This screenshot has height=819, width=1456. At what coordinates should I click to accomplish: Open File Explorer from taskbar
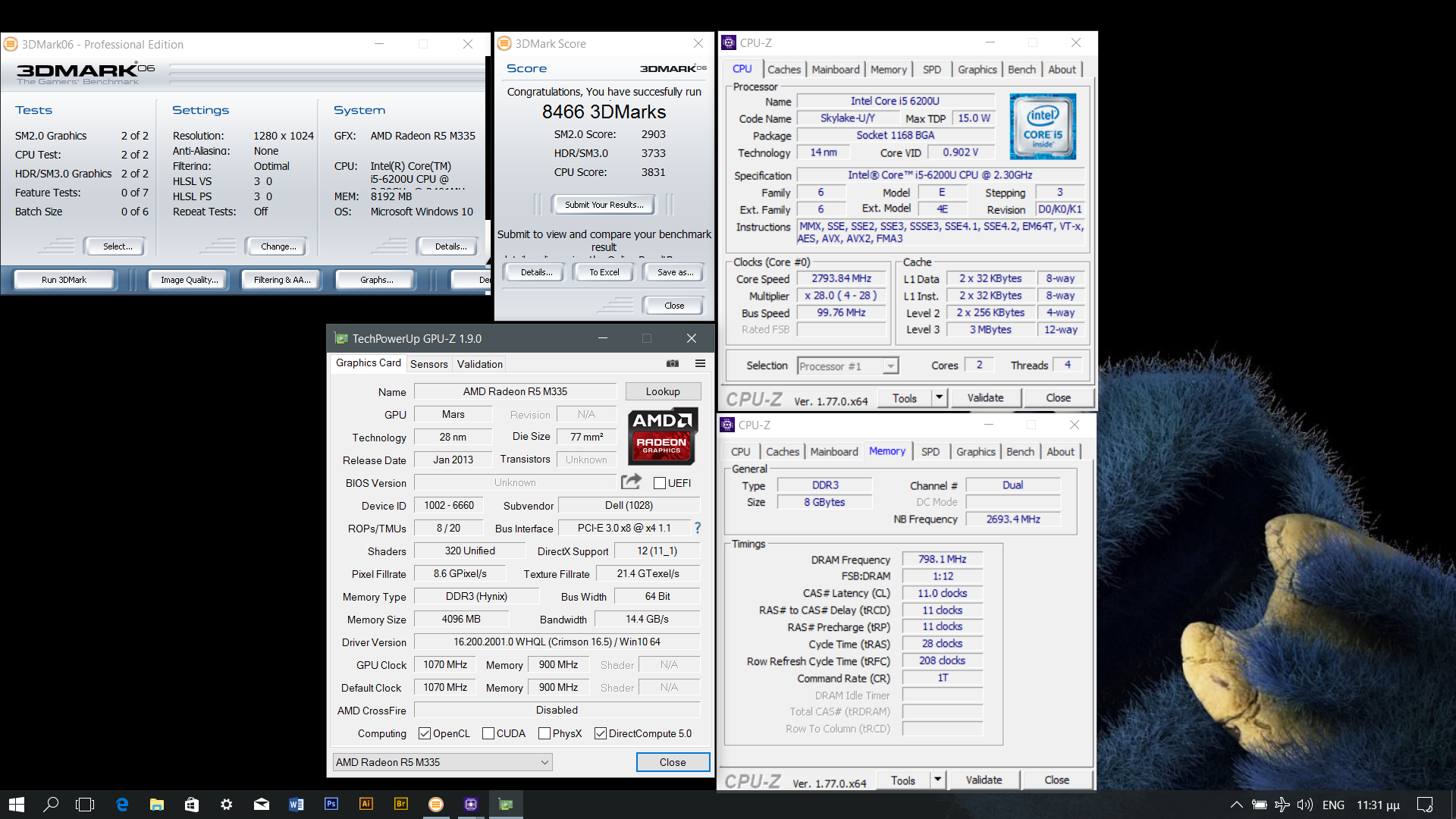[x=157, y=805]
